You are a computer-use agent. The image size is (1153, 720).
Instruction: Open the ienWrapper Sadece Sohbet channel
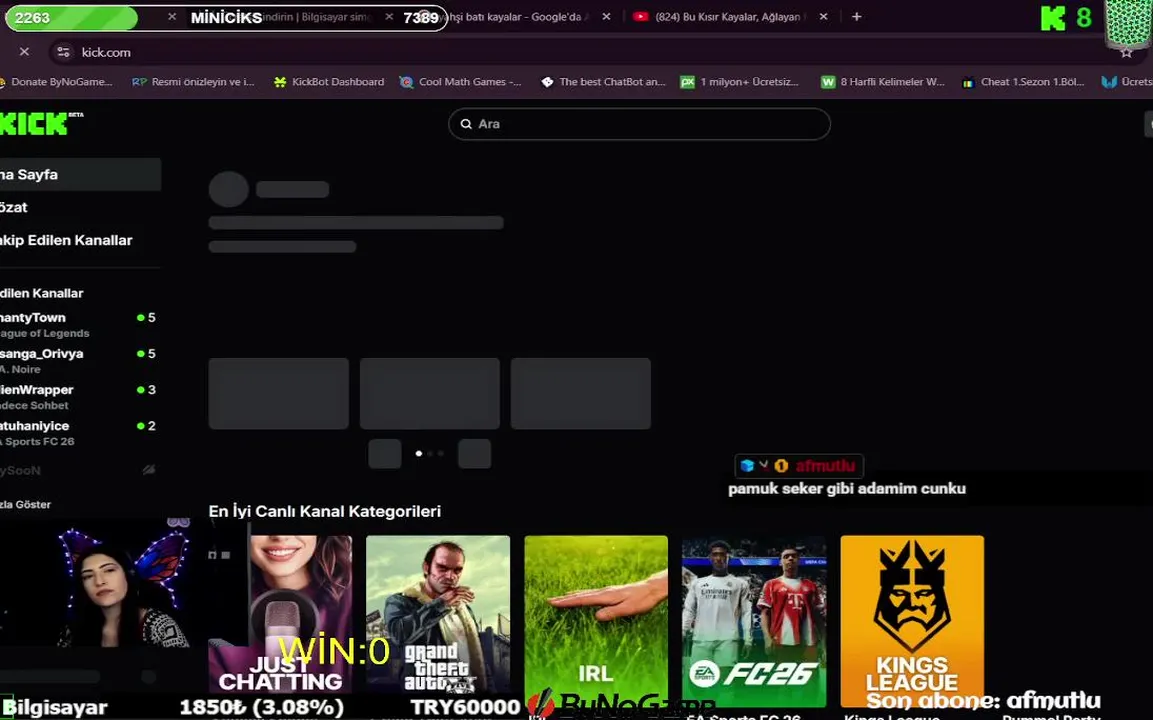[x=79, y=396]
